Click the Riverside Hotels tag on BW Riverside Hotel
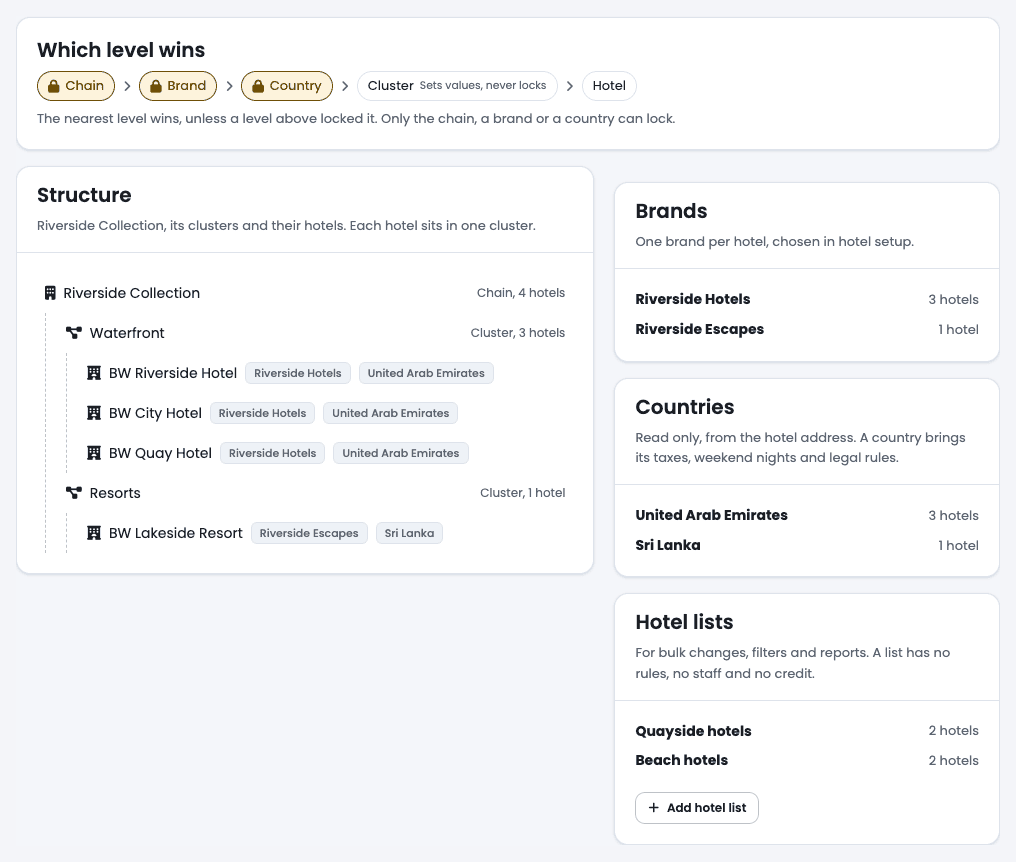1016x862 pixels. click(x=298, y=373)
